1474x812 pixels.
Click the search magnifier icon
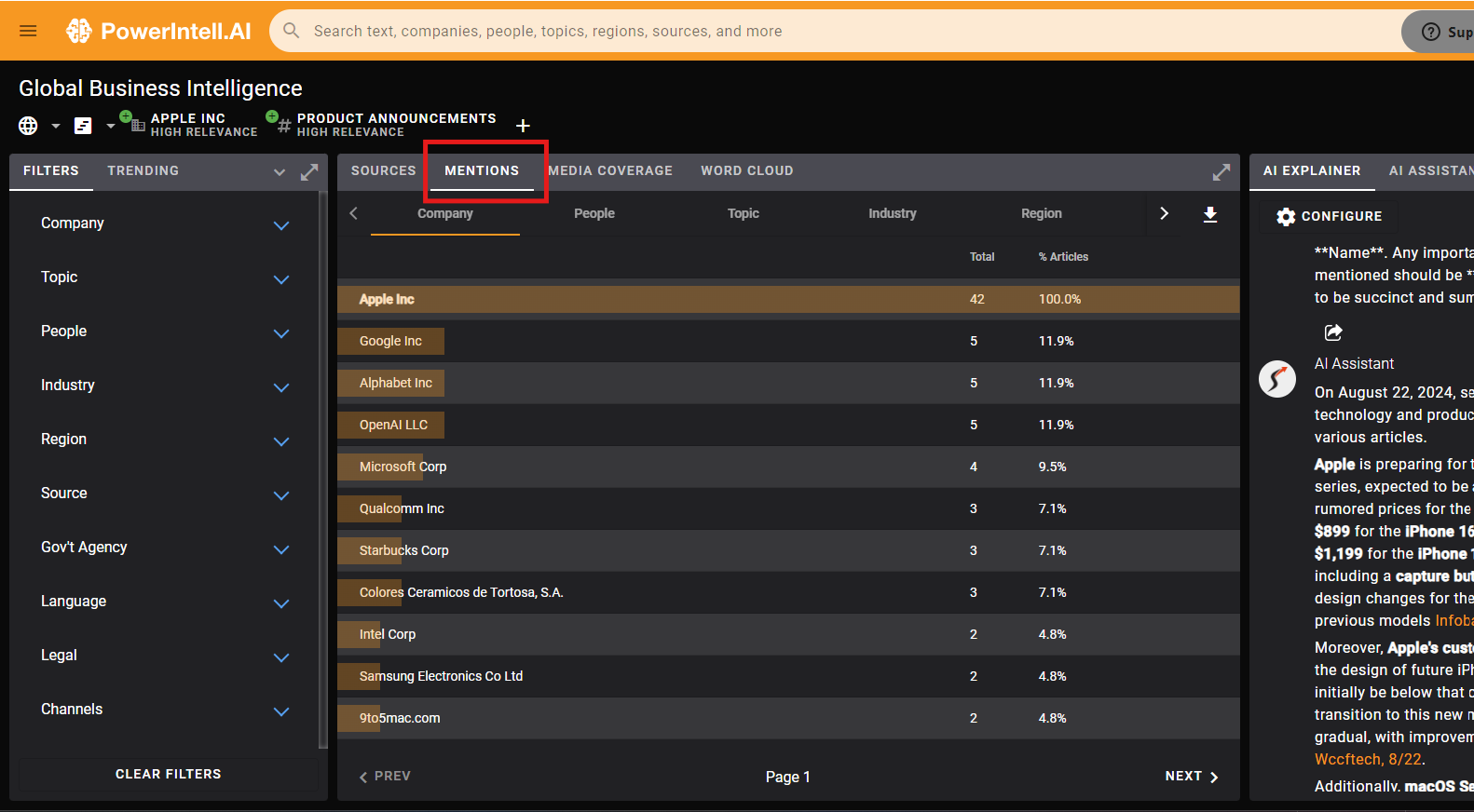pos(292,31)
